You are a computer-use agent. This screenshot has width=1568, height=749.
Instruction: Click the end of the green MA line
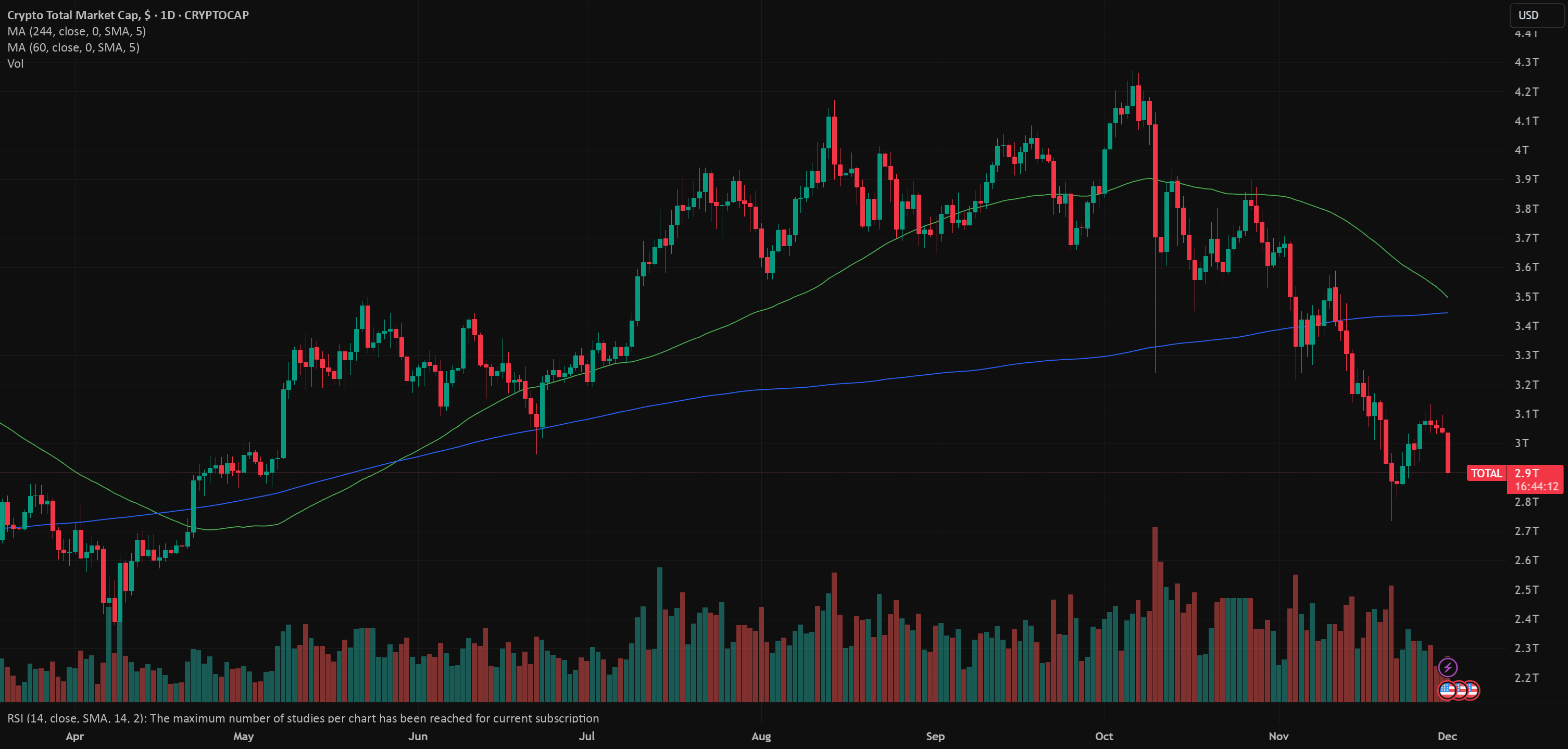pyautogui.click(x=1446, y=296)
